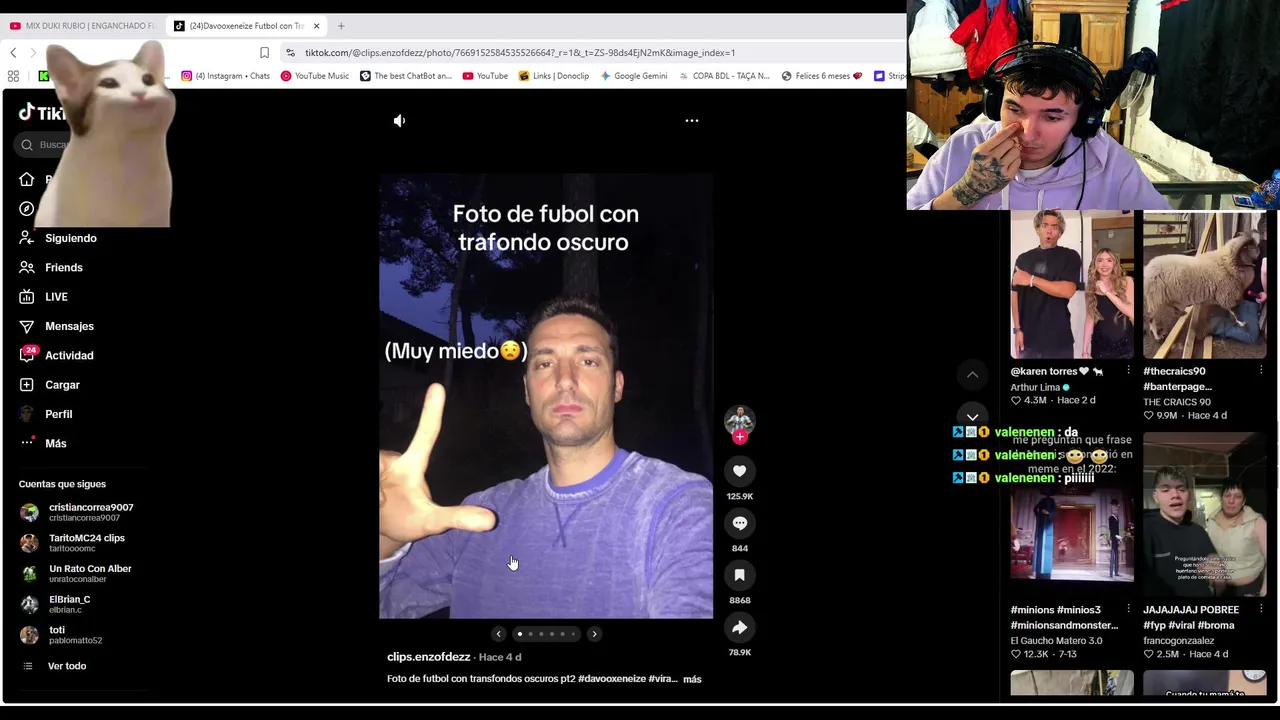Image resolution: width=1280 pixels, height=720 pixels.
Task: Go to the previous photo in the carousel
Action: (498, 634)
